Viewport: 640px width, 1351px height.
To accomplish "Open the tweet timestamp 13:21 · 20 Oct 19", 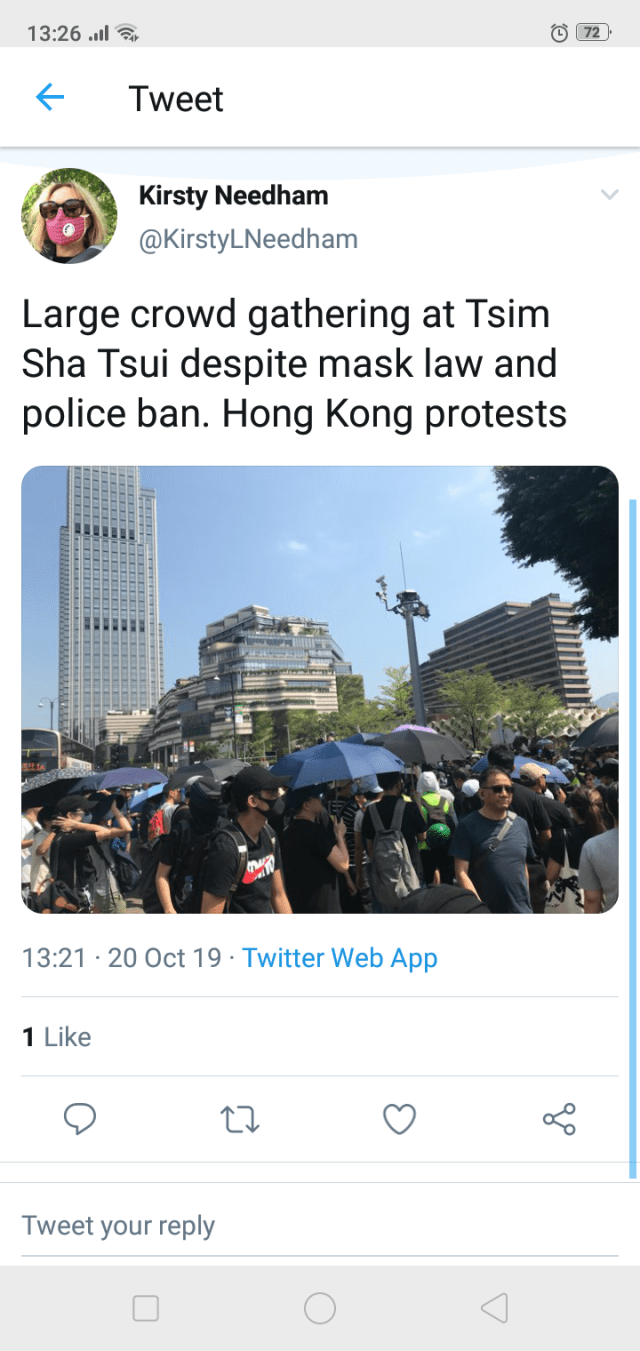I will pos(122,958).
